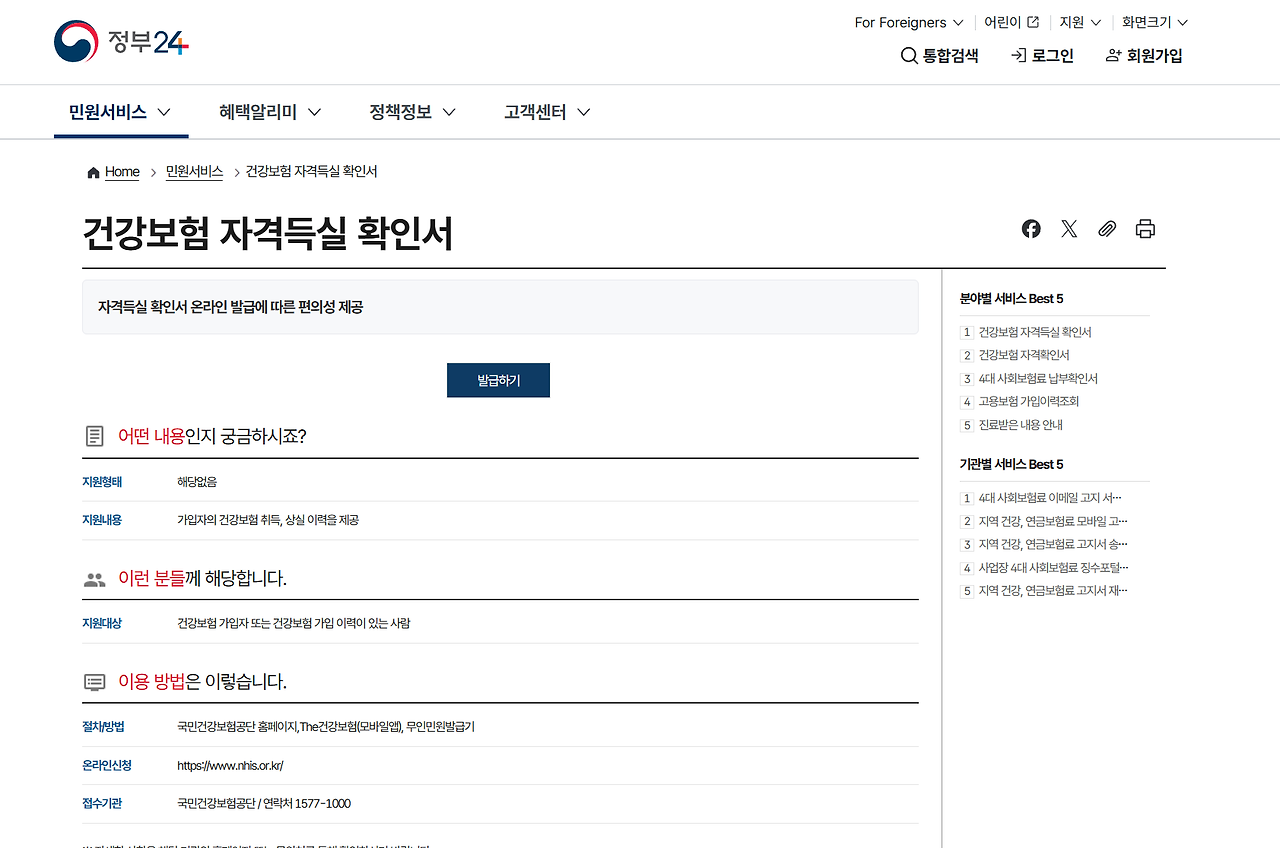Click 민원서비스 in the breadcrumb
This screenshot has width=1280, height=848.
point(194,172)
